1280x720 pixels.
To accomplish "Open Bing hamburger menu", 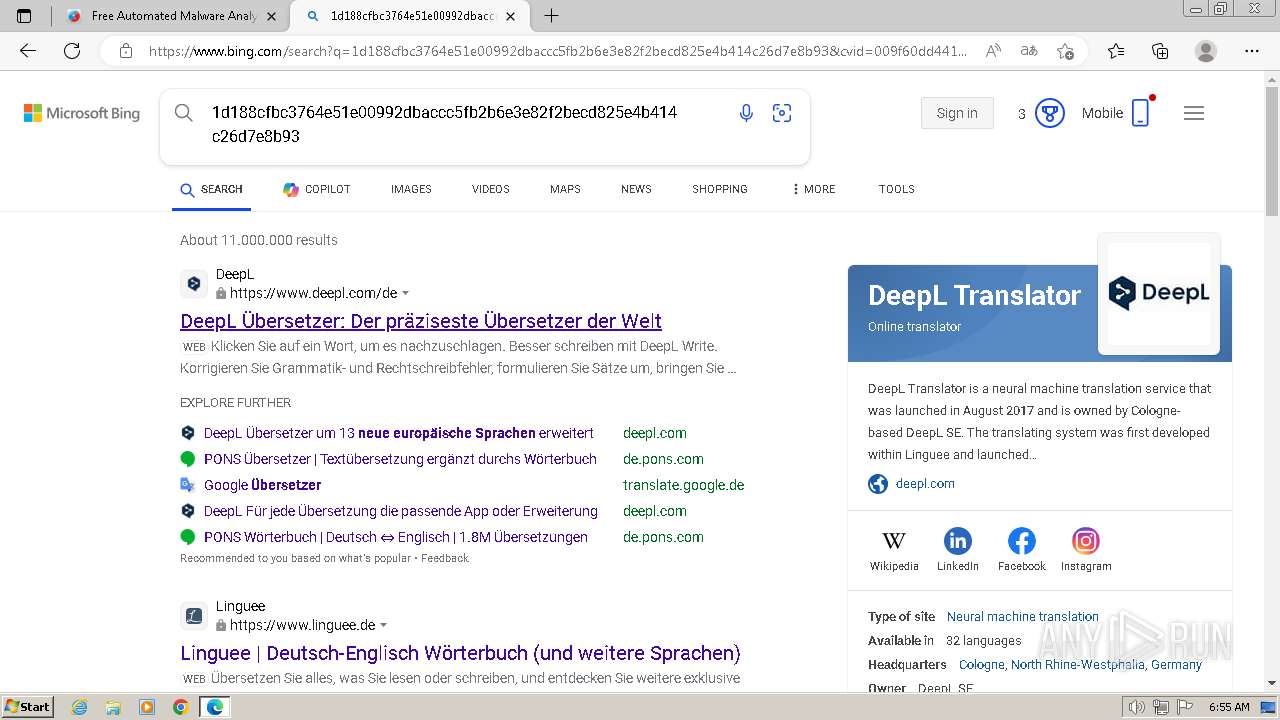I will tap(1194, 113).
